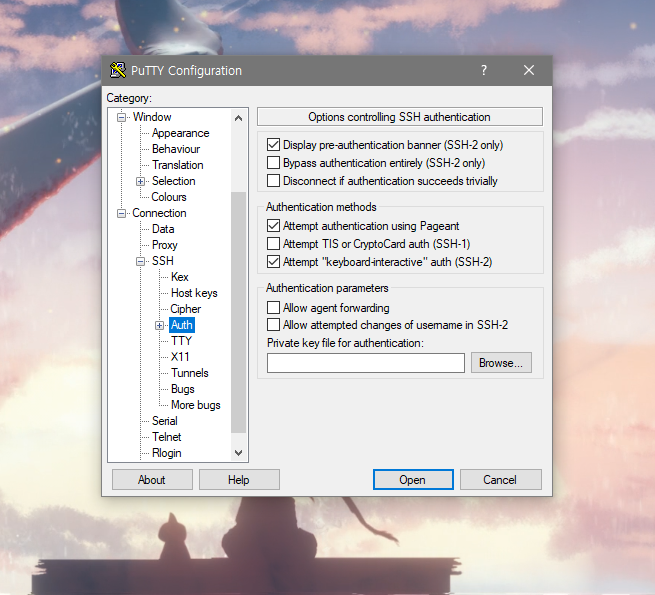Image resolution: width=655 pixels, height=595 pixels.
Task: Click the question mark help icon
Action: [x=484, y=70]
